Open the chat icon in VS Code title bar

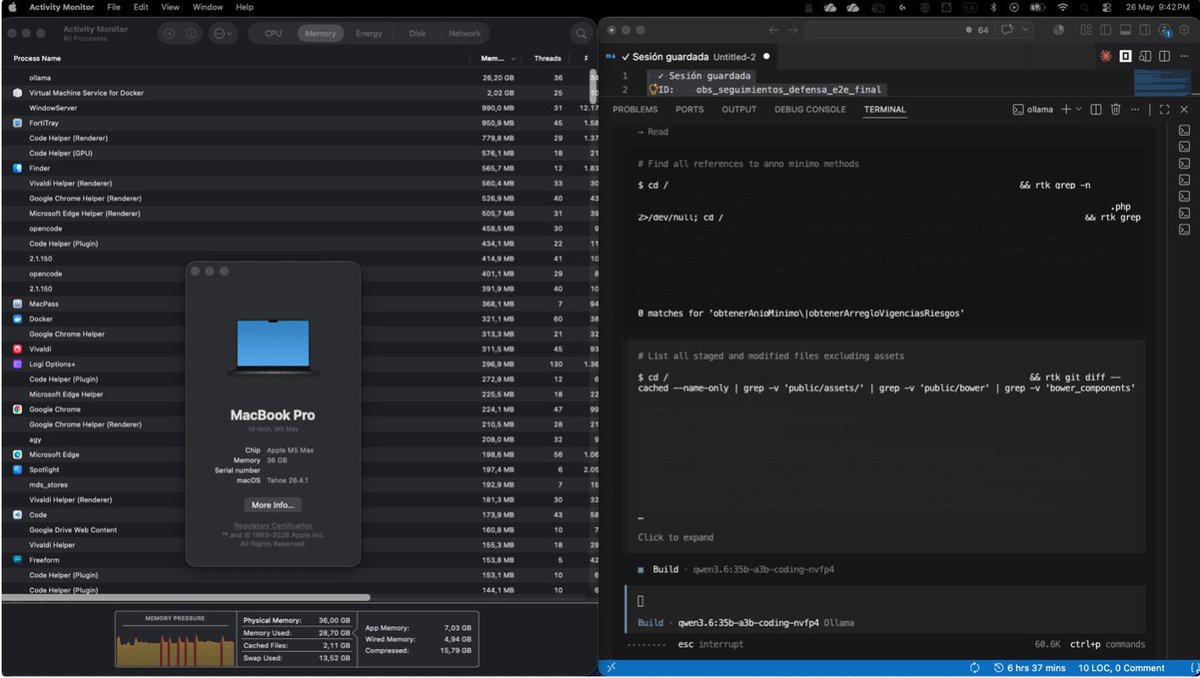1006,30
